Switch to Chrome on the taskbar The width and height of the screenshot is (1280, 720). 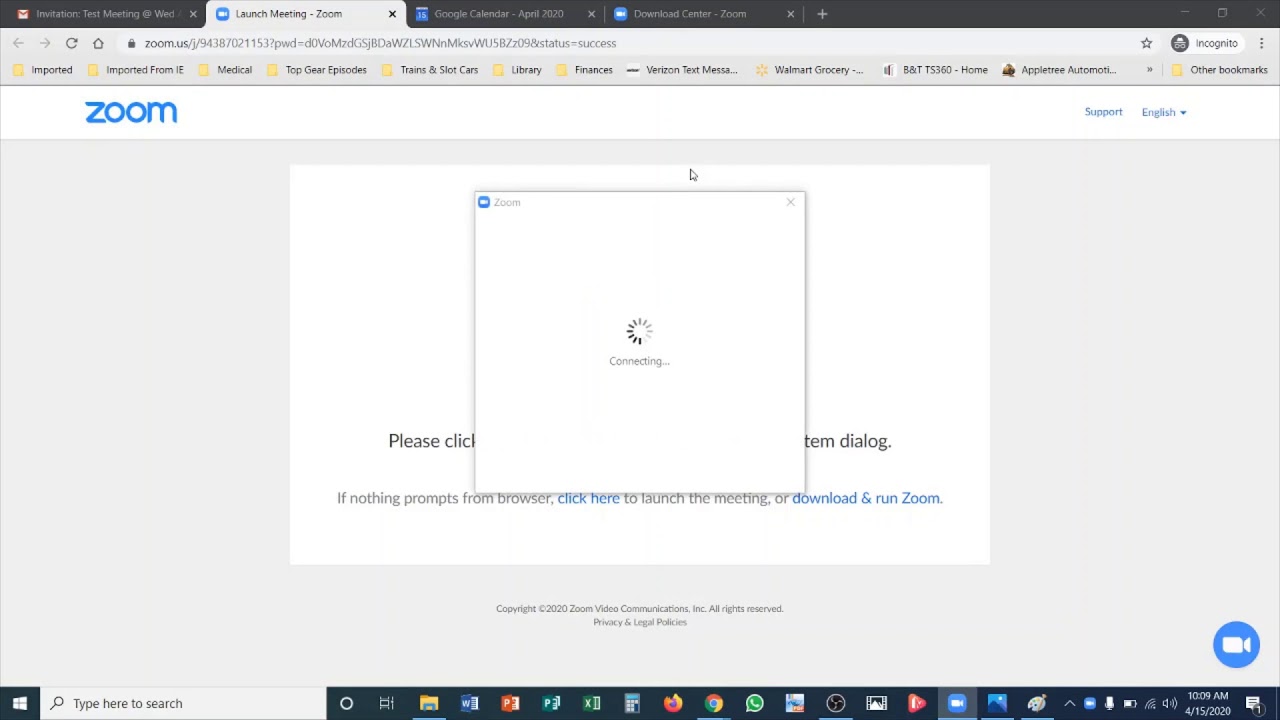[714, 703]
